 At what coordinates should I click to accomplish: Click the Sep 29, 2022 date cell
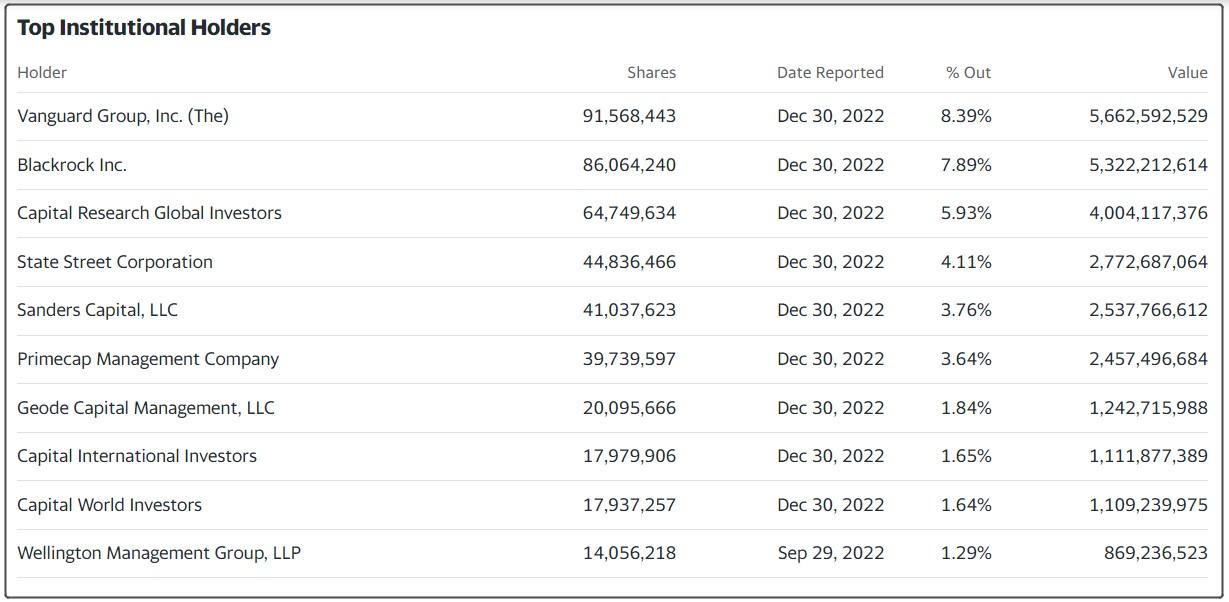pyautogui.click(x=830, y=553)
